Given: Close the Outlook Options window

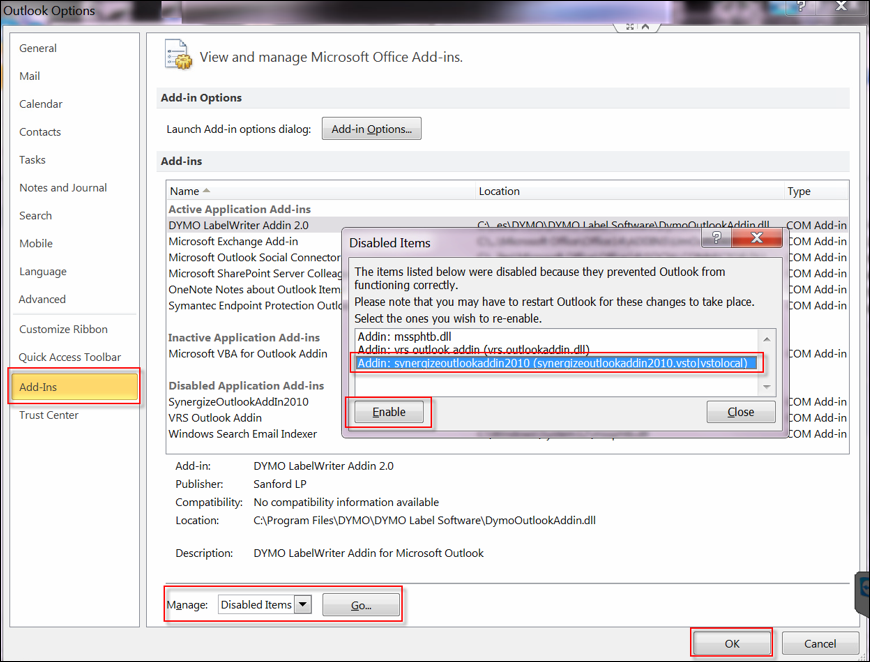Looking at the screenshot, I should pos(841,7).
